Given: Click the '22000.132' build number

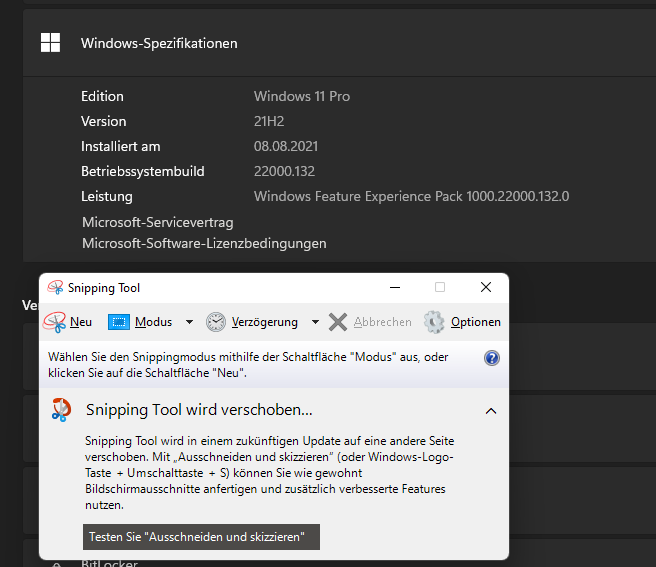Looking at the screenshot, I should pyautogui.click(x=284, y=171).
